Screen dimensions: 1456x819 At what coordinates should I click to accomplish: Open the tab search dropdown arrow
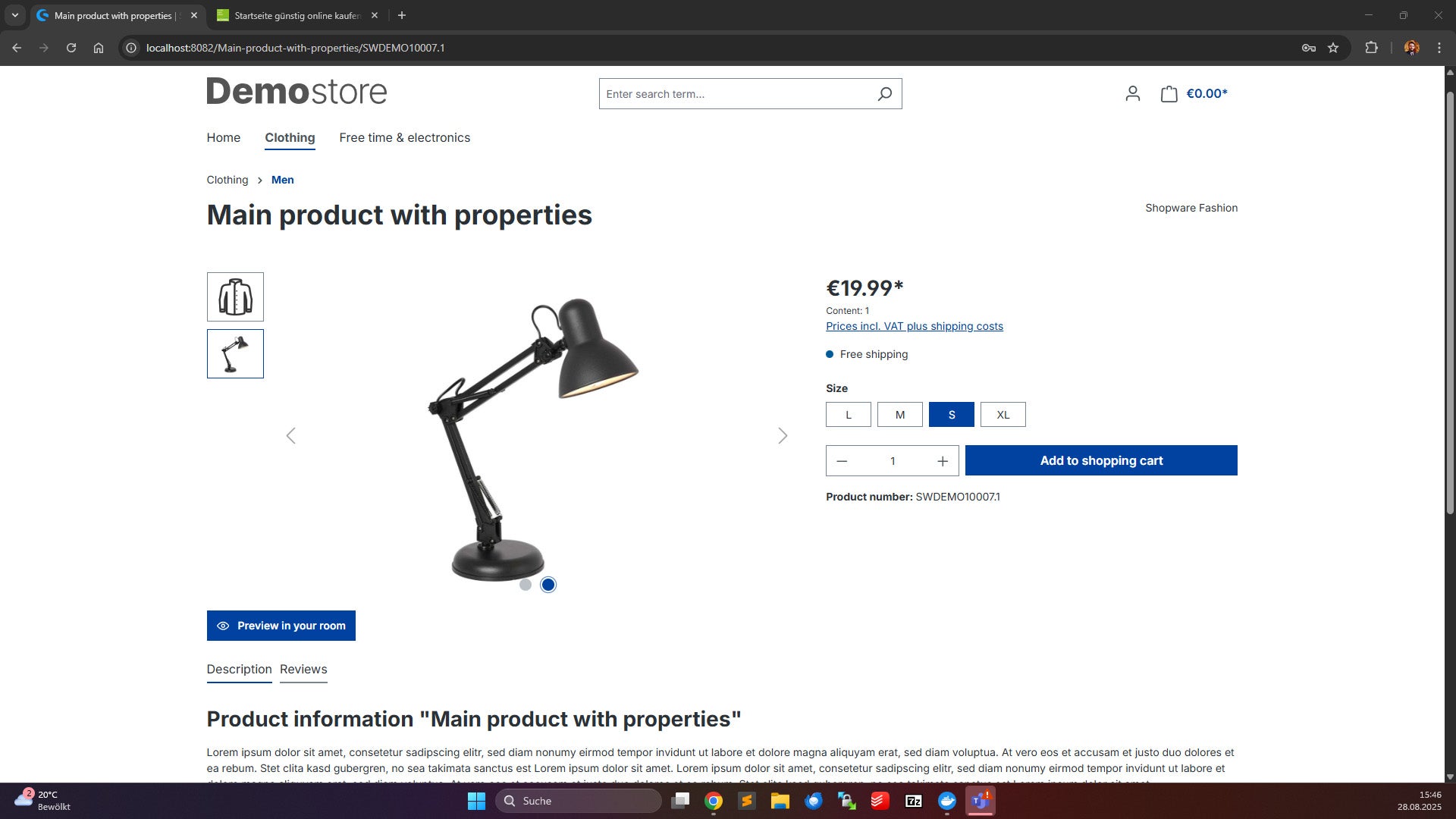tap(15, 15)
